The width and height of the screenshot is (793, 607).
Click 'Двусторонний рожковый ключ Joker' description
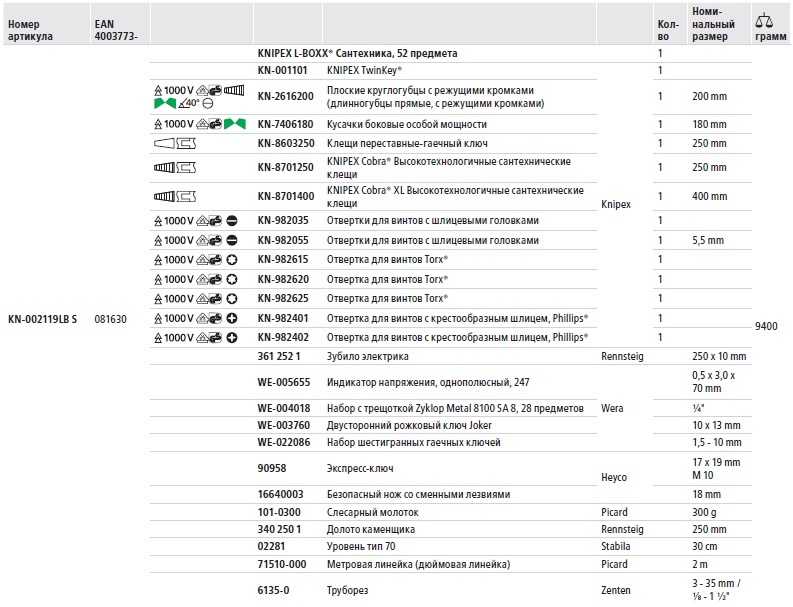click(409, 425)
